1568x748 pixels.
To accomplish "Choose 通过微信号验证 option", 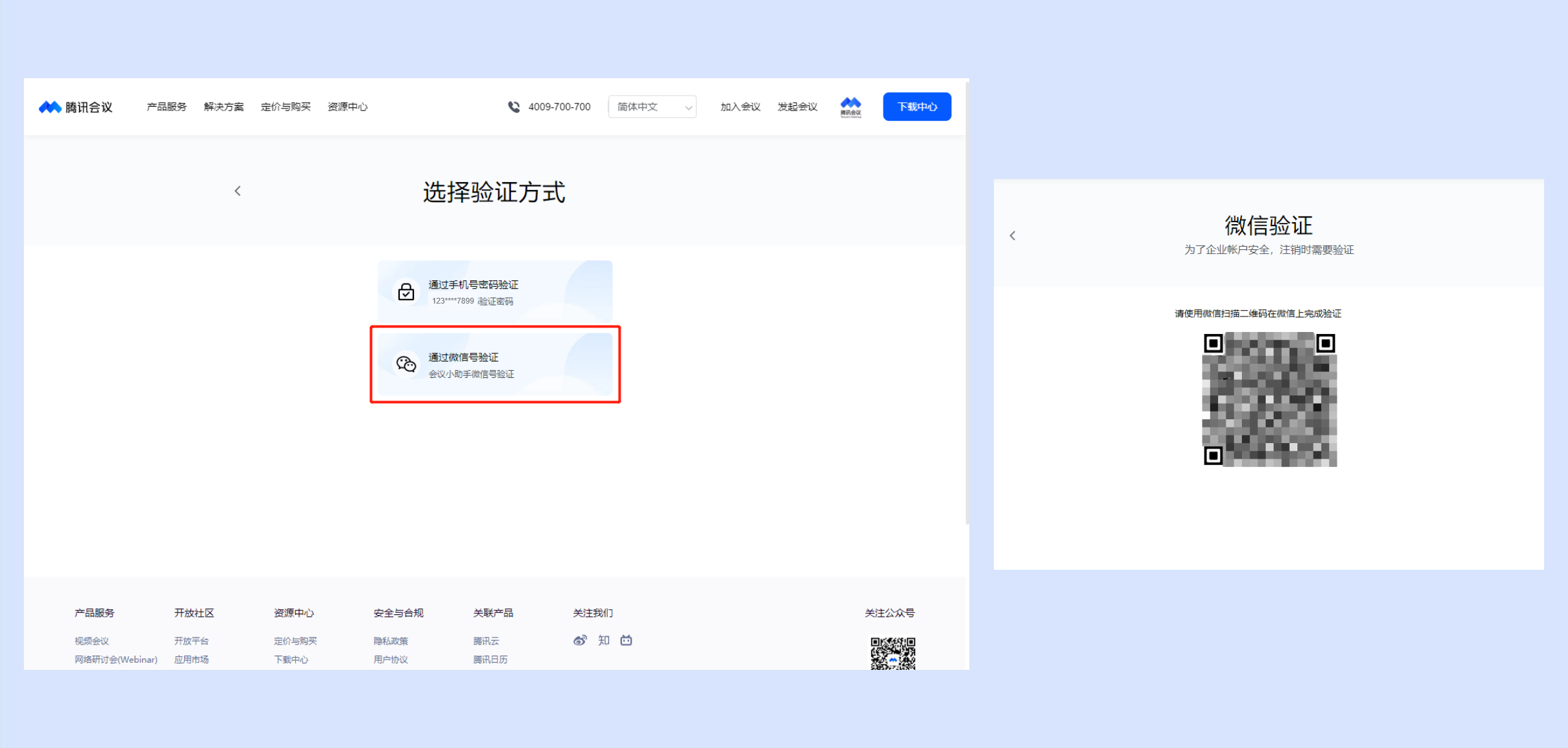I will pos(495,364).
